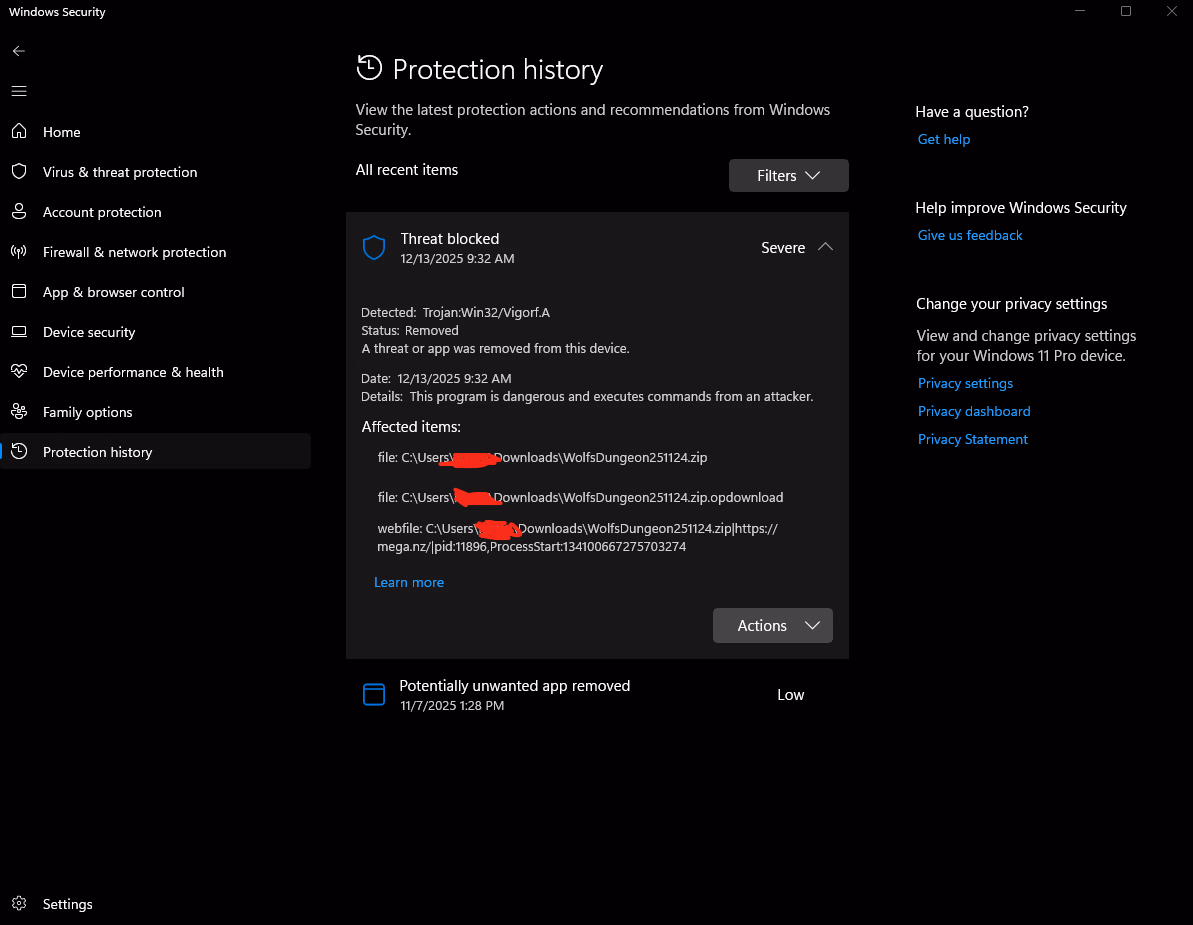
Task: Click the Learn more link
Action: pyautogui.click(x=409, y=582)
